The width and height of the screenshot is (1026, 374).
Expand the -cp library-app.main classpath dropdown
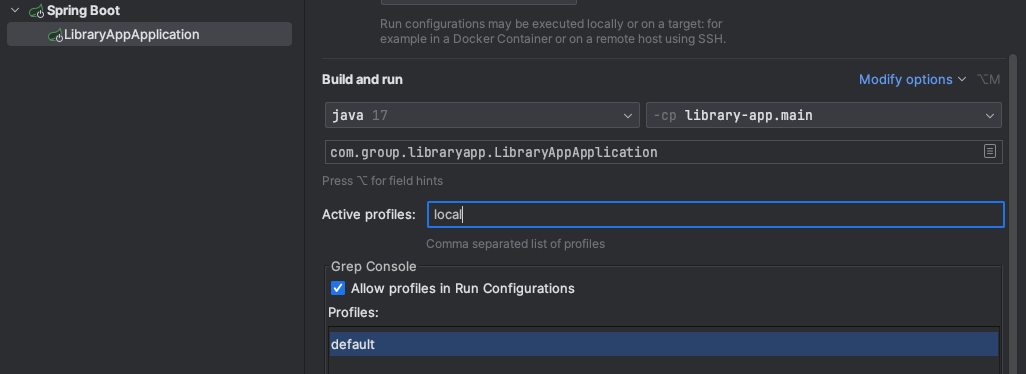click(823, 116)
